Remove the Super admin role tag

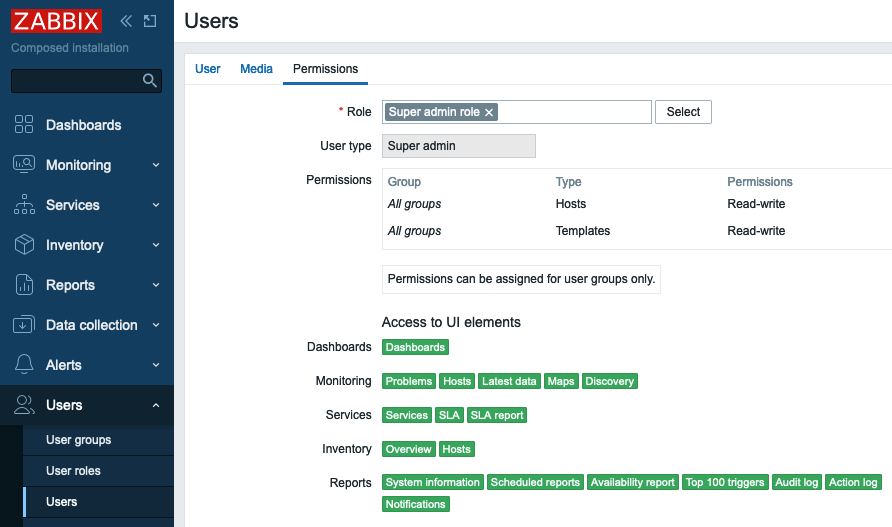pyautogui.click(x=489, y=112)
